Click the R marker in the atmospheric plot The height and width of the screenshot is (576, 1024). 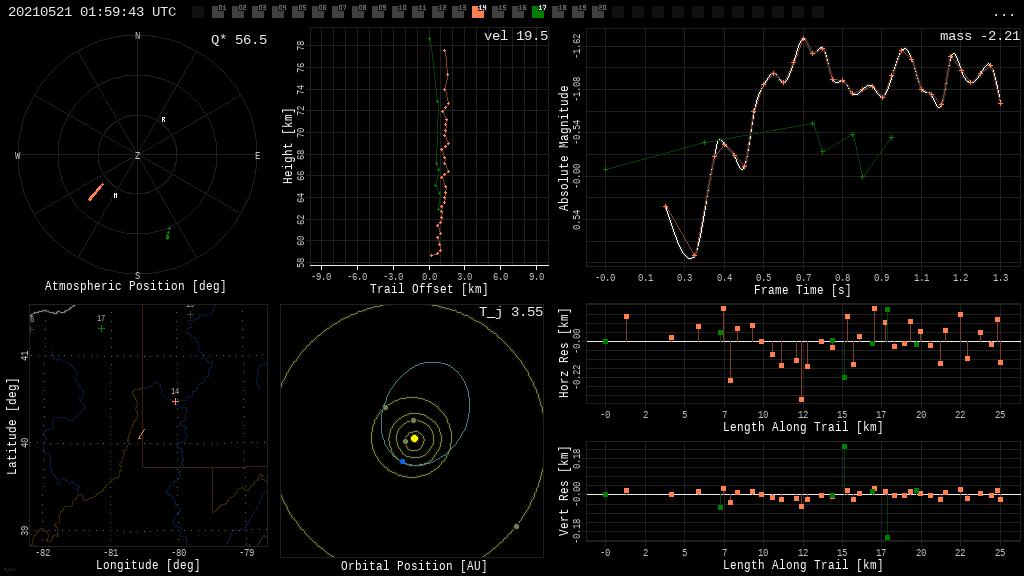pos(164,120)
